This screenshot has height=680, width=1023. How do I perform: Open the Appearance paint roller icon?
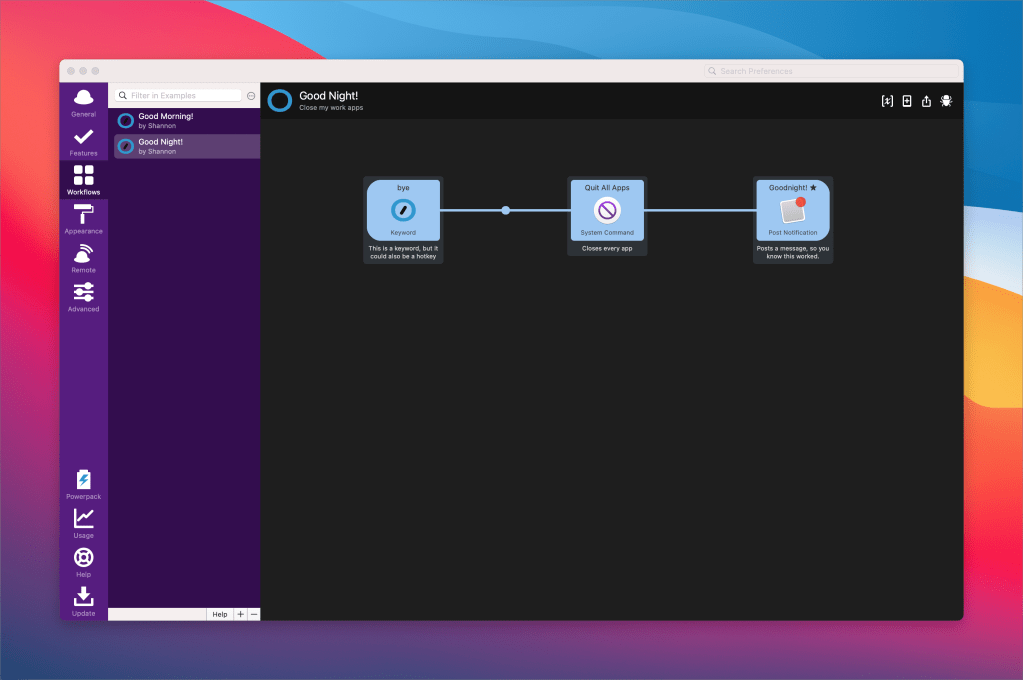click(83, 217)
